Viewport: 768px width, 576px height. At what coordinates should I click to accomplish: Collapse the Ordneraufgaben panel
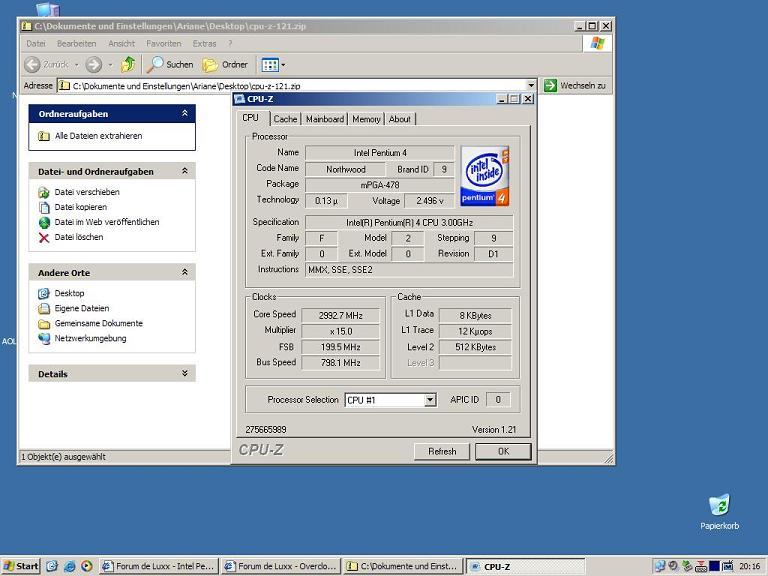coord(185,114)
